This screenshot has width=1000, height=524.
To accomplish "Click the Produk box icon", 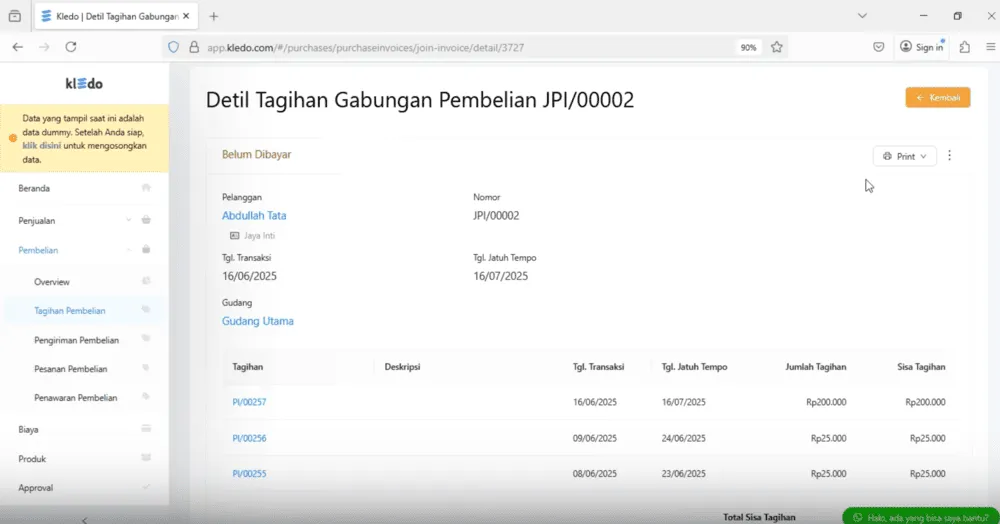I will coord(146,458).
